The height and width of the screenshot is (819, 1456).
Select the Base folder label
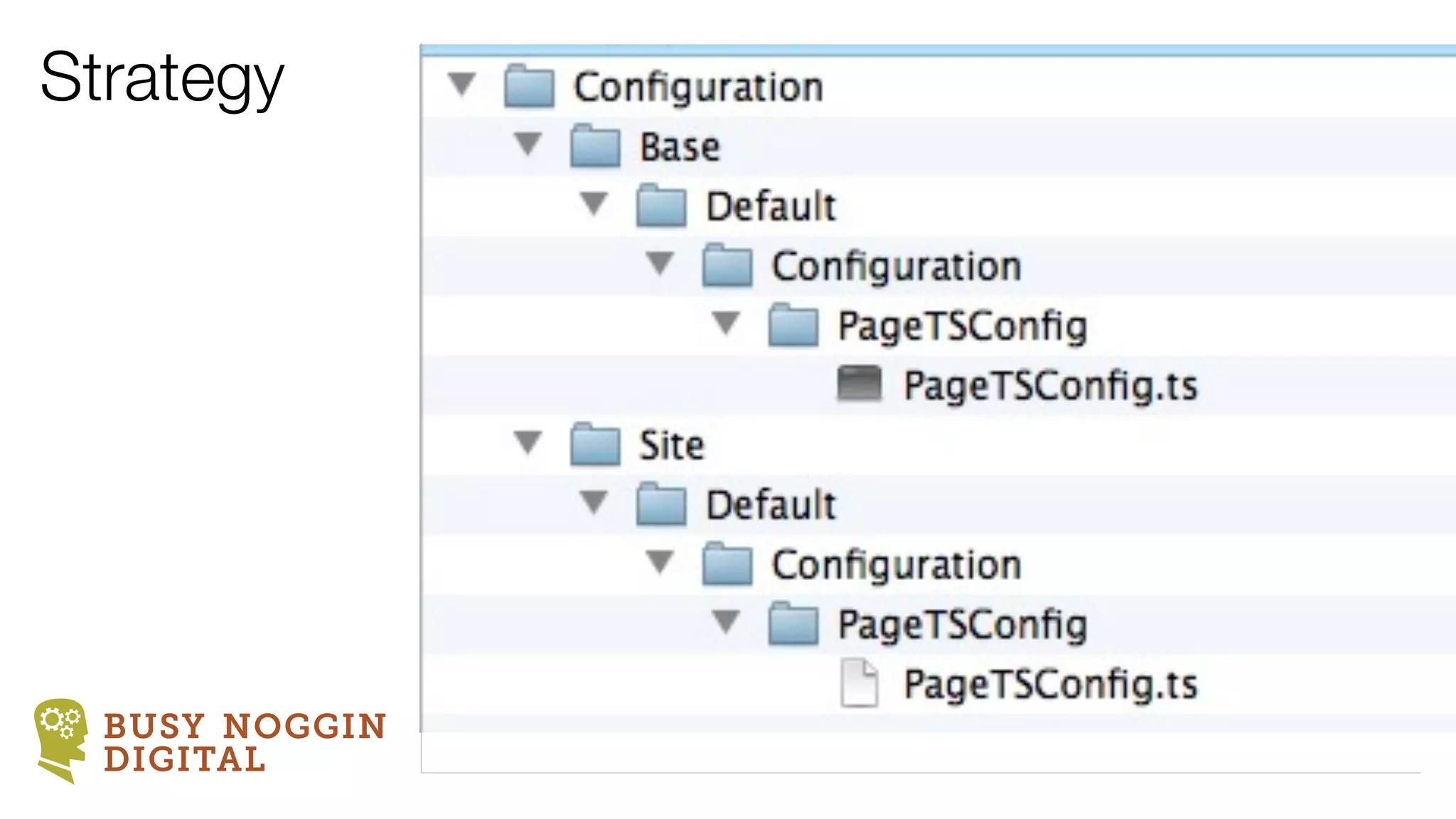click(680, 147)
